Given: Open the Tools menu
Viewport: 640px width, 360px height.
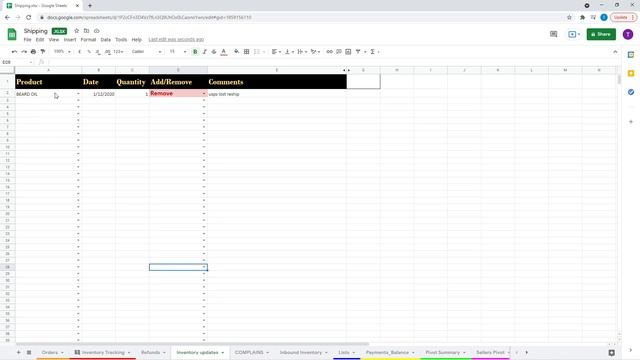Looking at the screenshot, I should 121,40.
